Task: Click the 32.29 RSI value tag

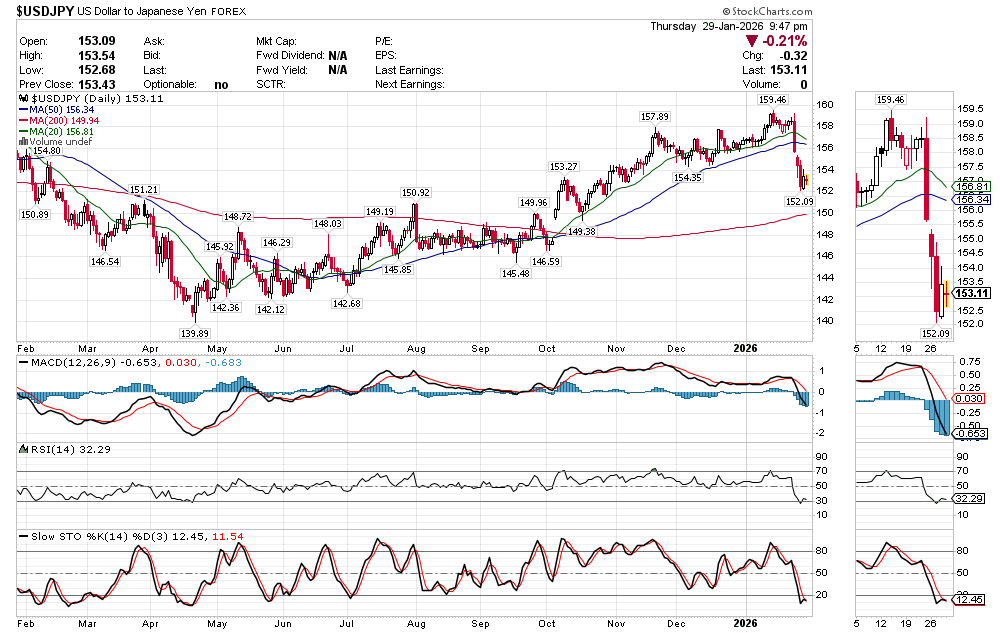Action: [x=971, y=497]
